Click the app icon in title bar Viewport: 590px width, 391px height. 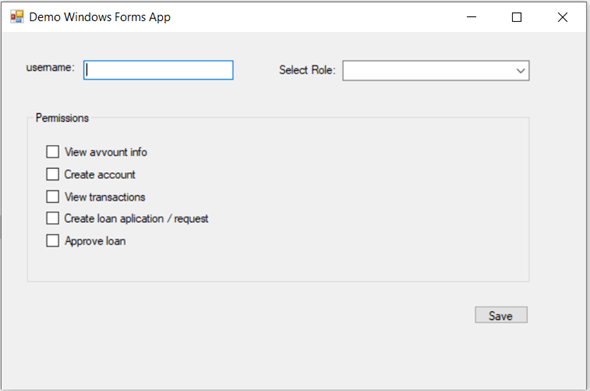17,17
